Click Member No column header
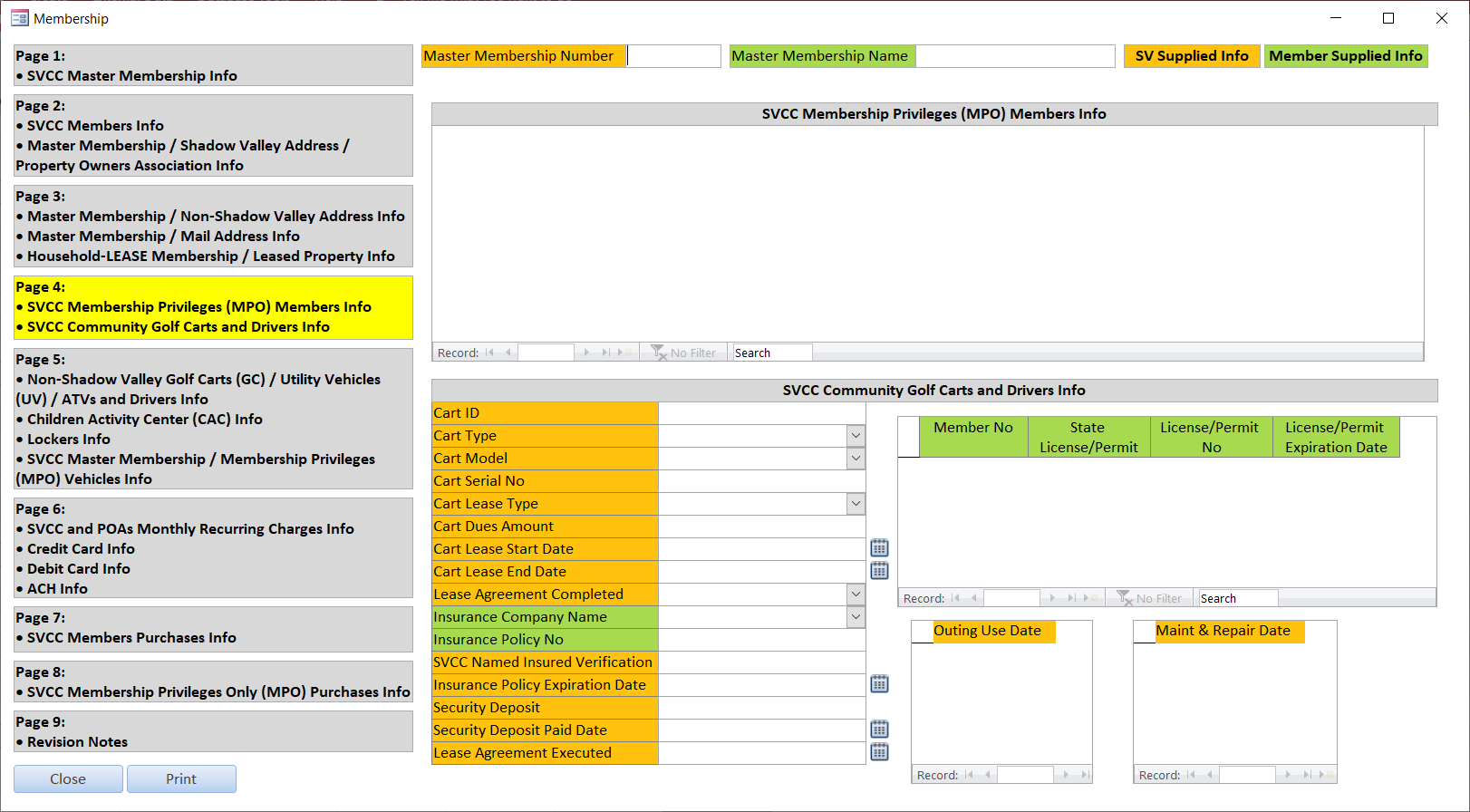Image resolution: width=1470 pixels, height=812 pixels. click(x=973, y=437)
